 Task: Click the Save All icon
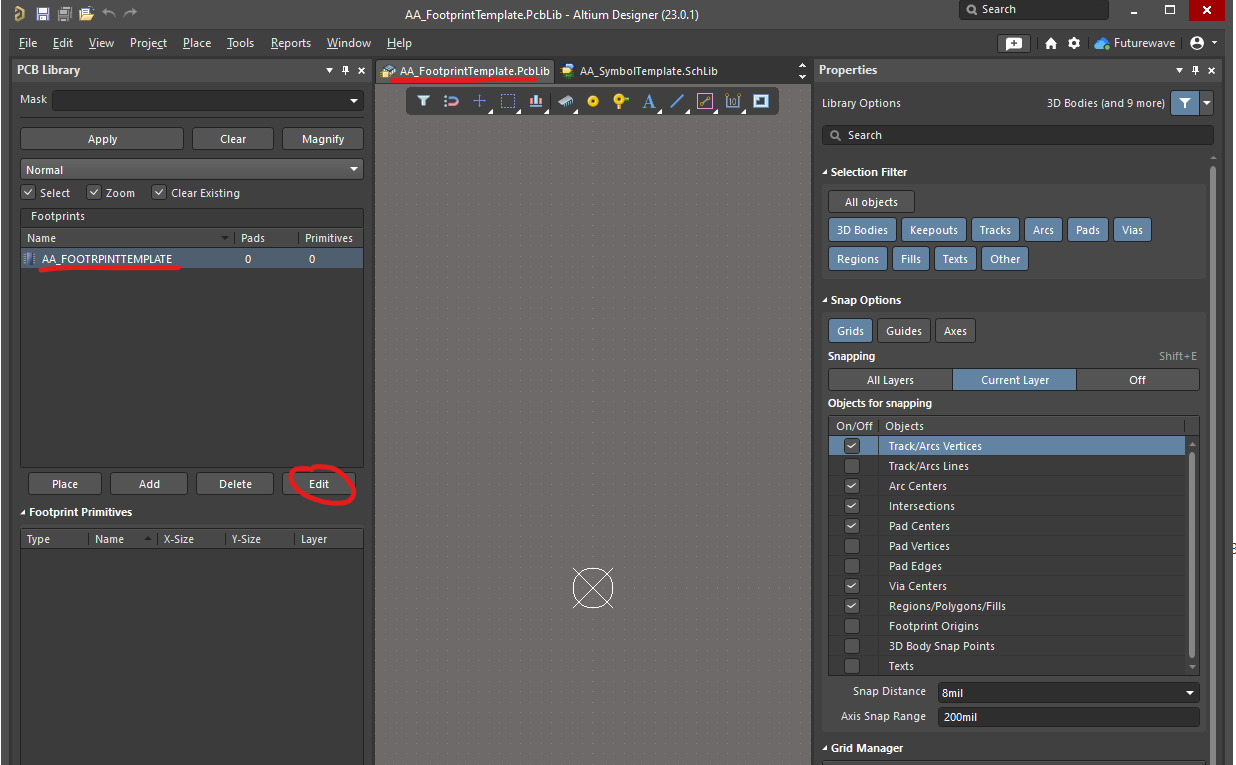pyautogui.click(x=64, y=13)
